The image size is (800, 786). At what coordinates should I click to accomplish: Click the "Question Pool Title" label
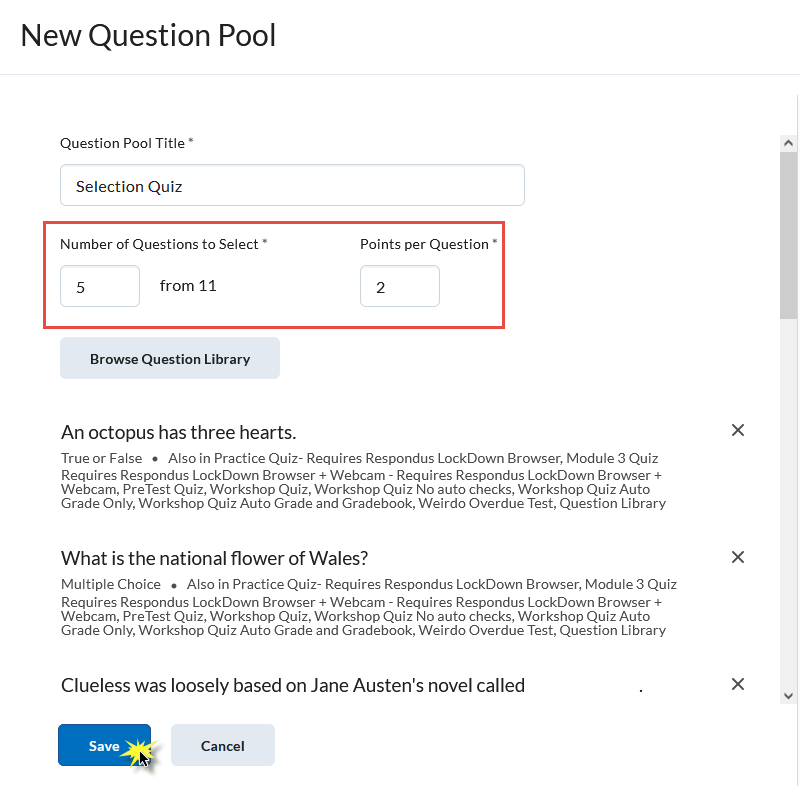click(122, 143)
